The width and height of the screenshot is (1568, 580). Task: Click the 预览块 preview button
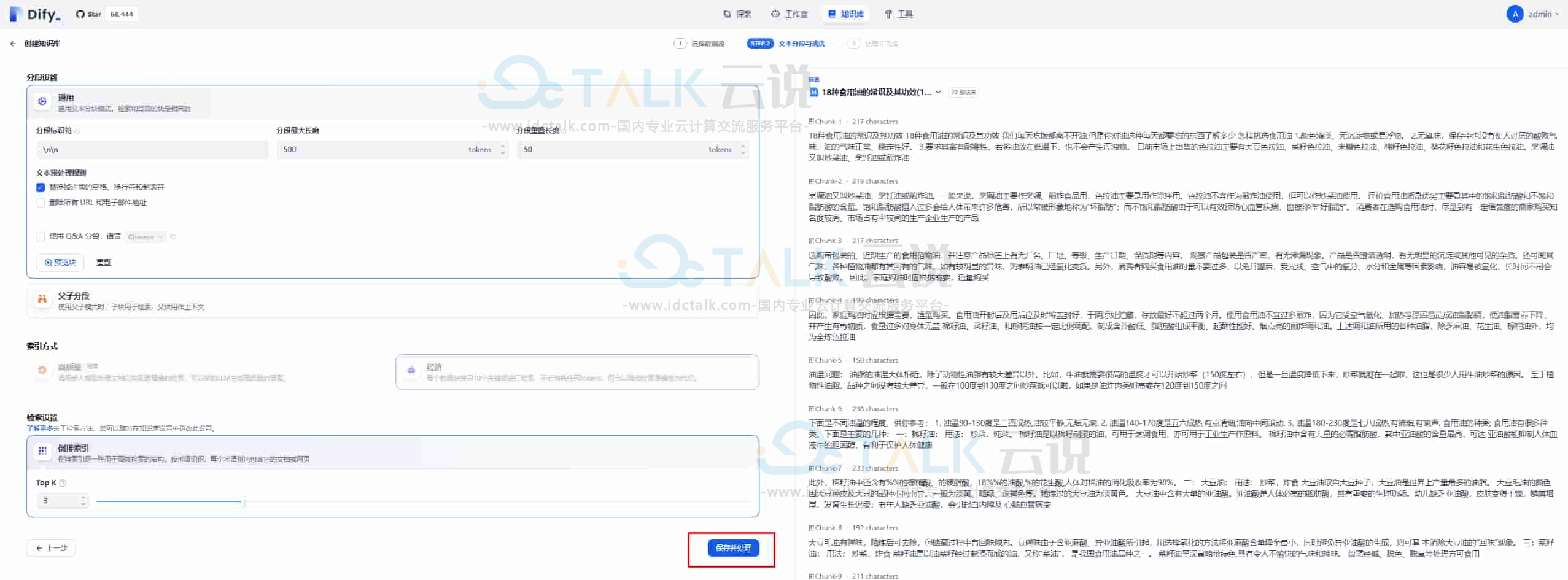pyautogui.click(x=60, y=263)
